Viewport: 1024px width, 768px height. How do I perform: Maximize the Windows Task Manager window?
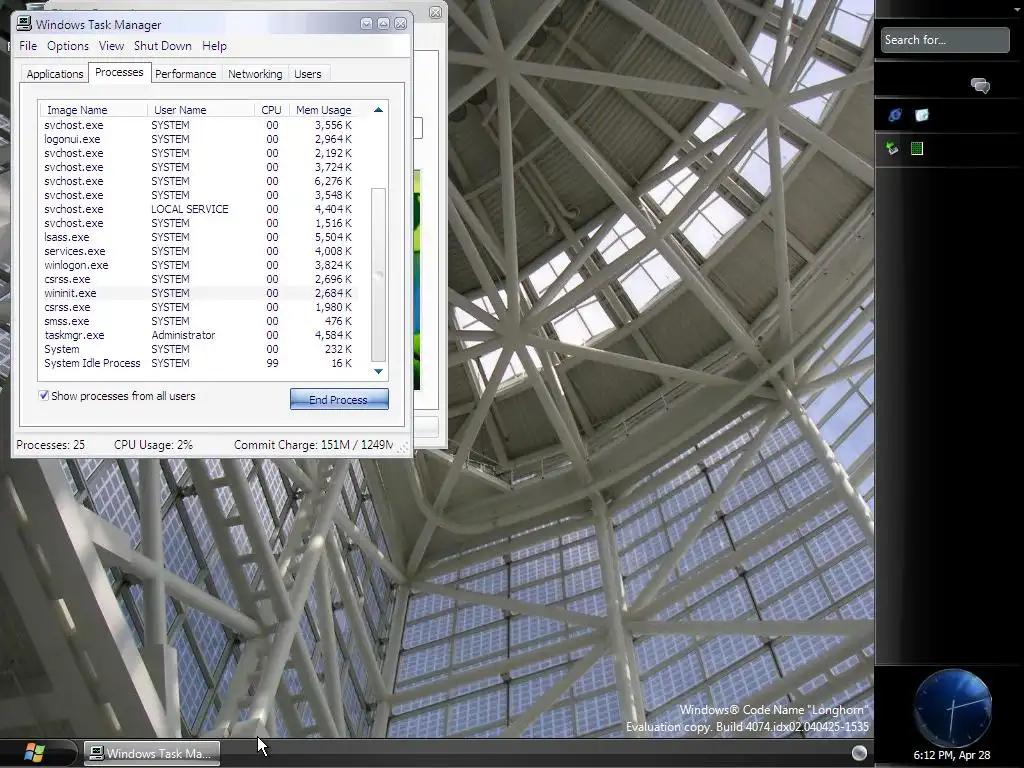point(383,24)
